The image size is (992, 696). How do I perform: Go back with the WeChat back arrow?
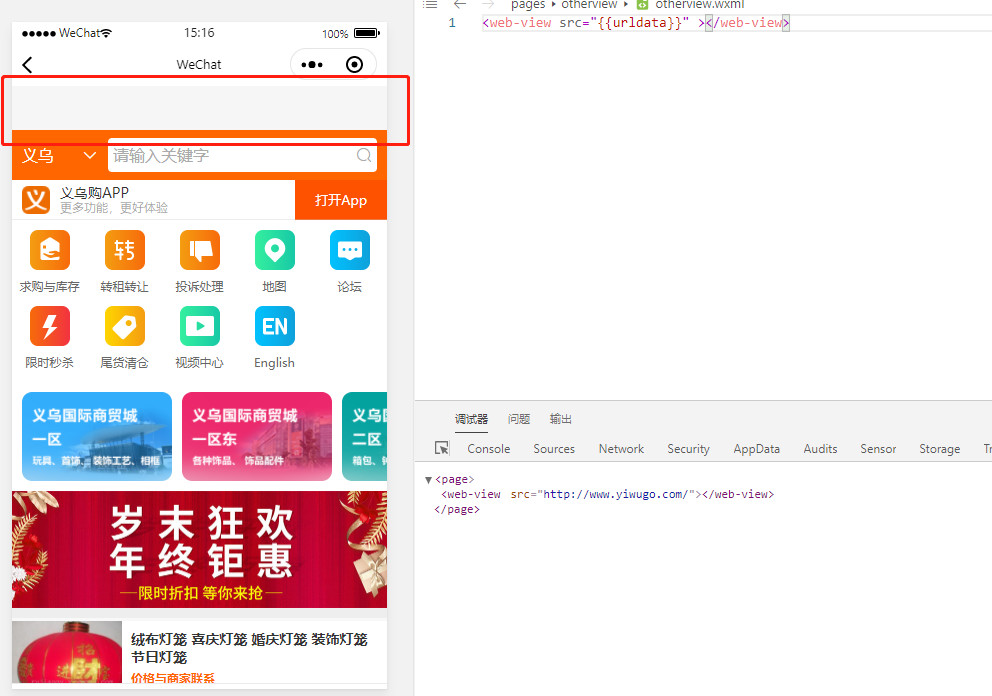(27, 65)
